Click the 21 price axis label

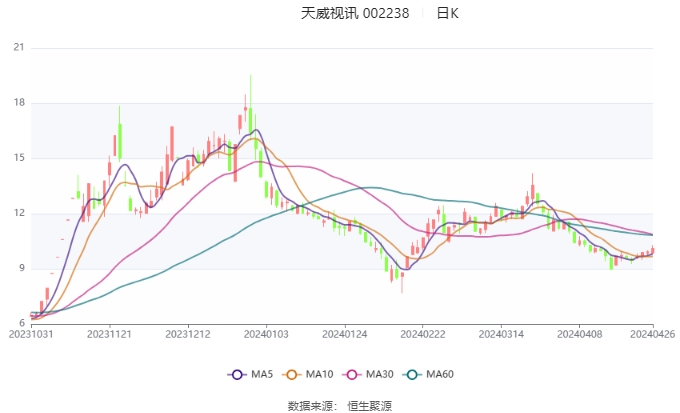(19, 47)
